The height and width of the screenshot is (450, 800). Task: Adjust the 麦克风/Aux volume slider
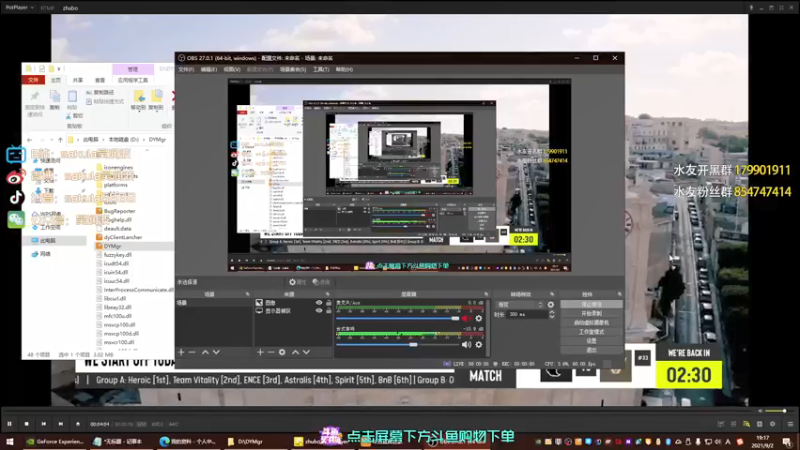pyautogui.click(x=398, y=318)
